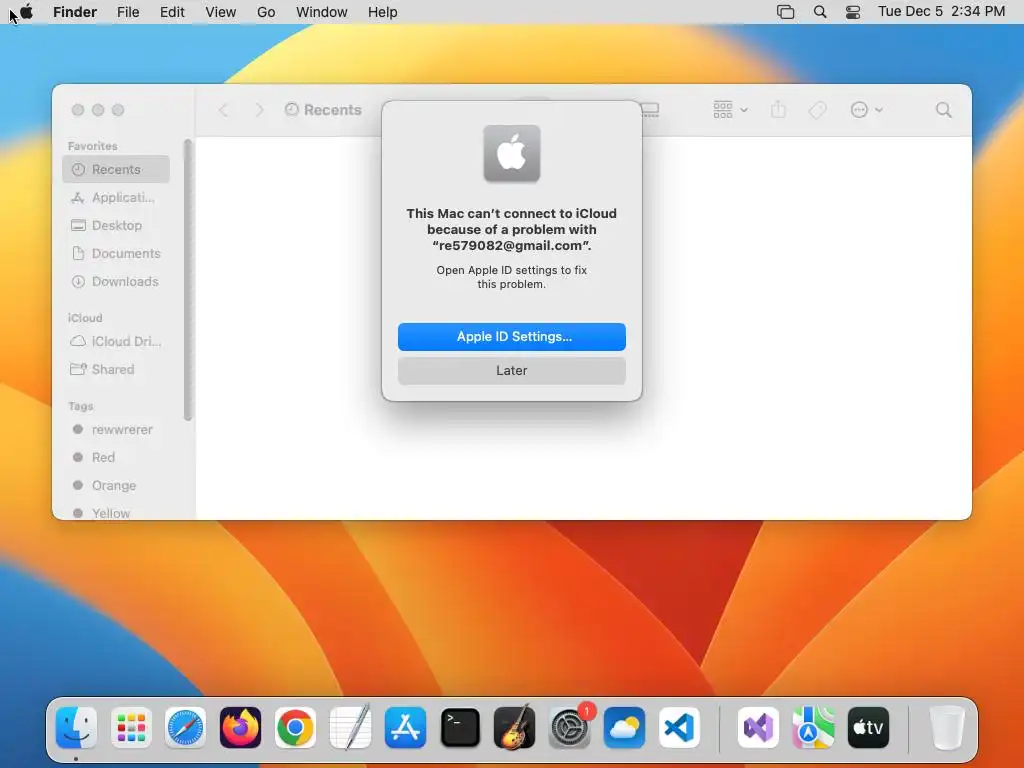Go back in Finder window
The image size is (1024, 768).
click(223, 110)
